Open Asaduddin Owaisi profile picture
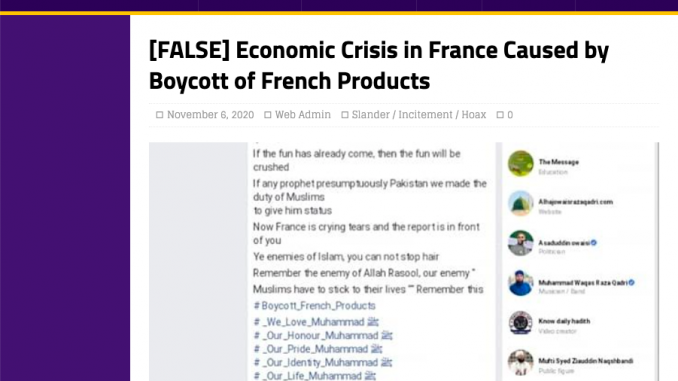 click(x=521, y=243)
